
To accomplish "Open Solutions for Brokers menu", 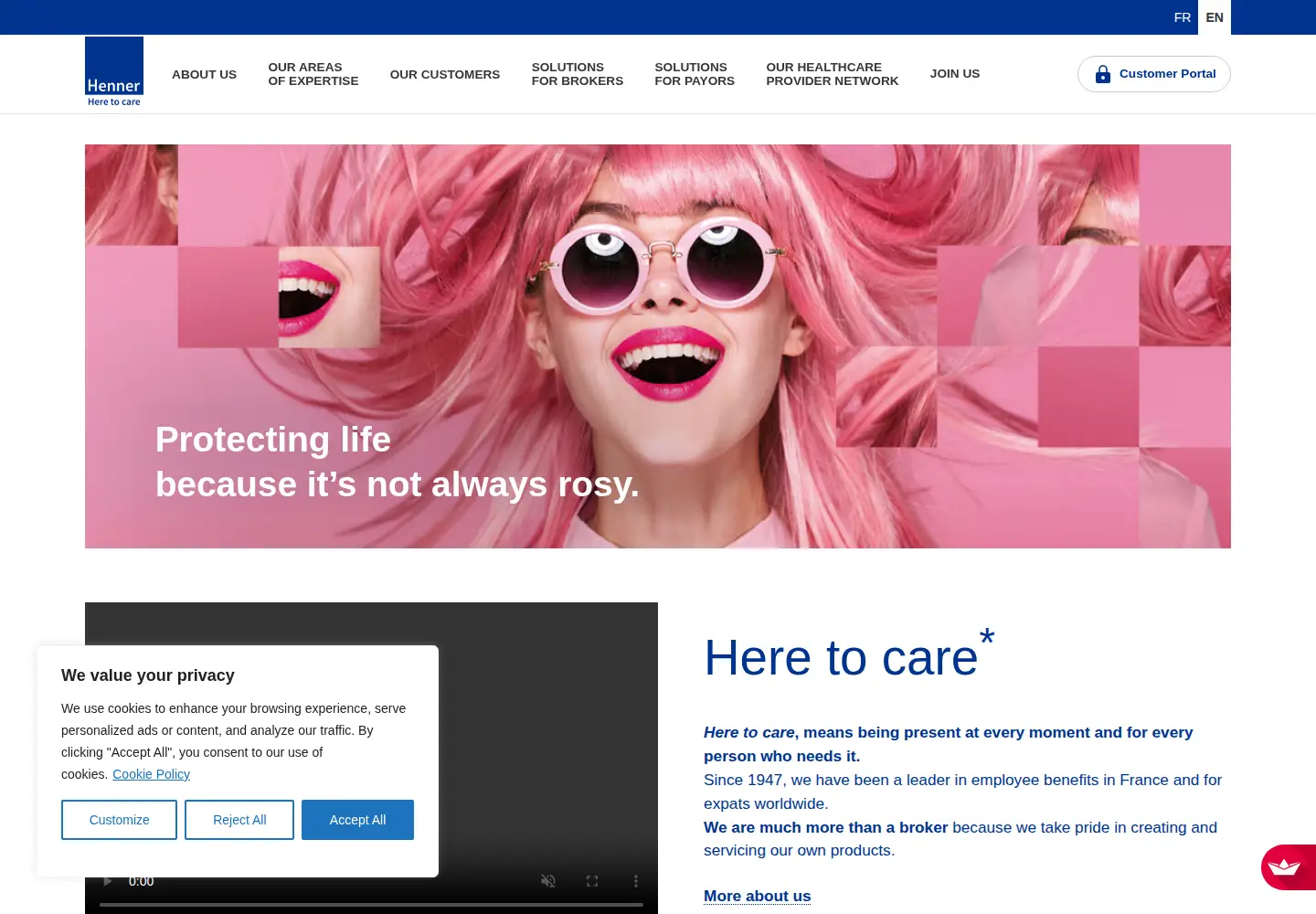I will (578, 74).
